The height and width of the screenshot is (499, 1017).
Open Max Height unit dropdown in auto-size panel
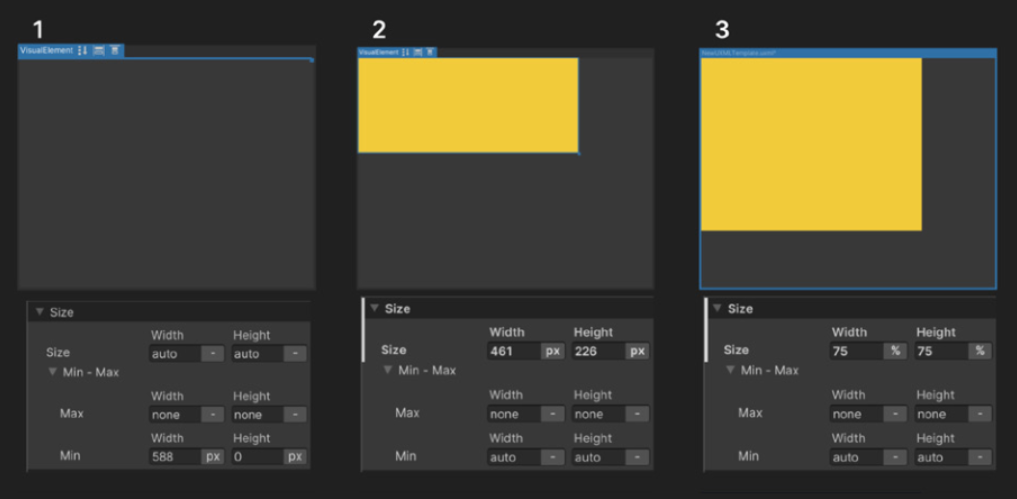point(295,415)
